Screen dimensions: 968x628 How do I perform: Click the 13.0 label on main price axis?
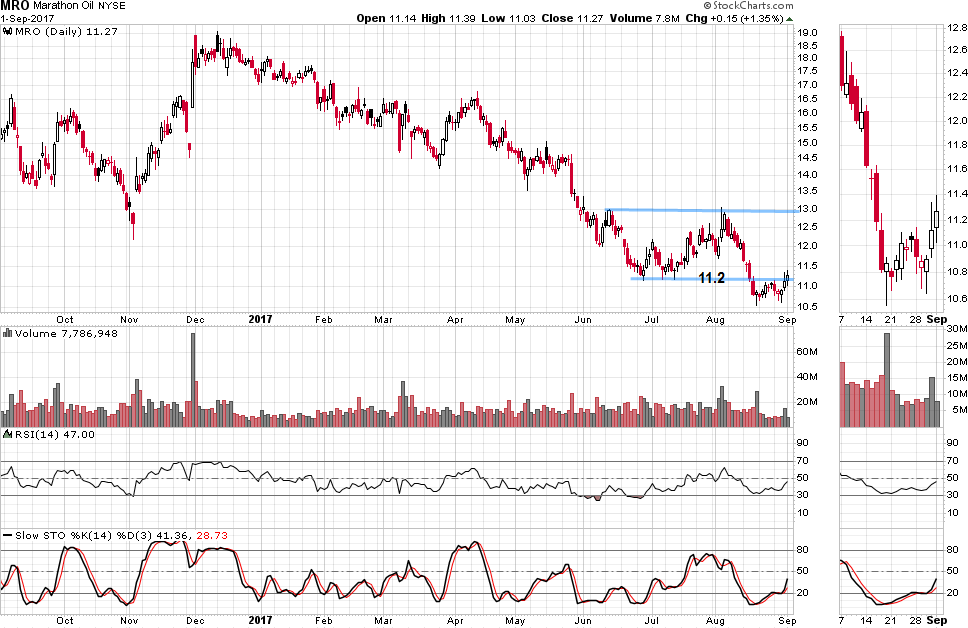[806, 209]
